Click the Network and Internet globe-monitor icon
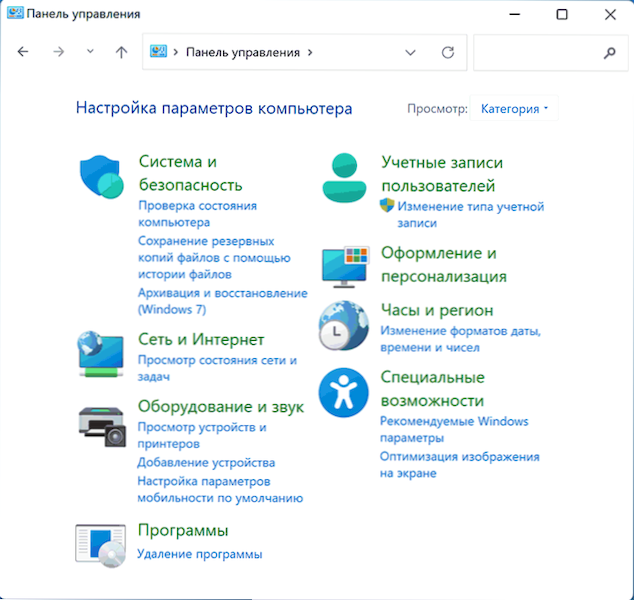This screenshot has height=600, width=634. click(x=101, y=354)
